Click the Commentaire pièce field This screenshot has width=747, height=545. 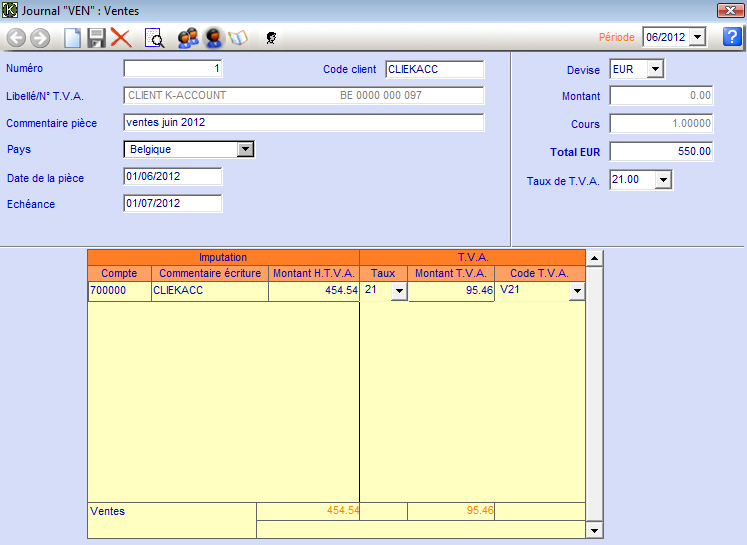tap(303, 122)
